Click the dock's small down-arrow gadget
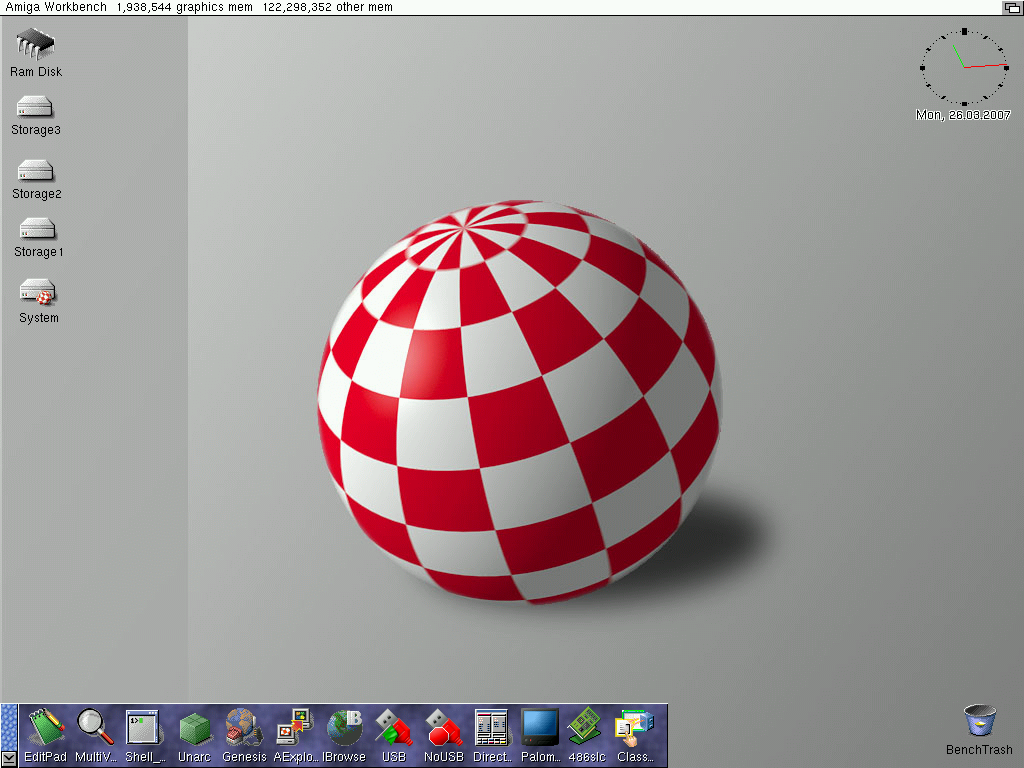The image size is (1024, 768). (x=9, y=758)
